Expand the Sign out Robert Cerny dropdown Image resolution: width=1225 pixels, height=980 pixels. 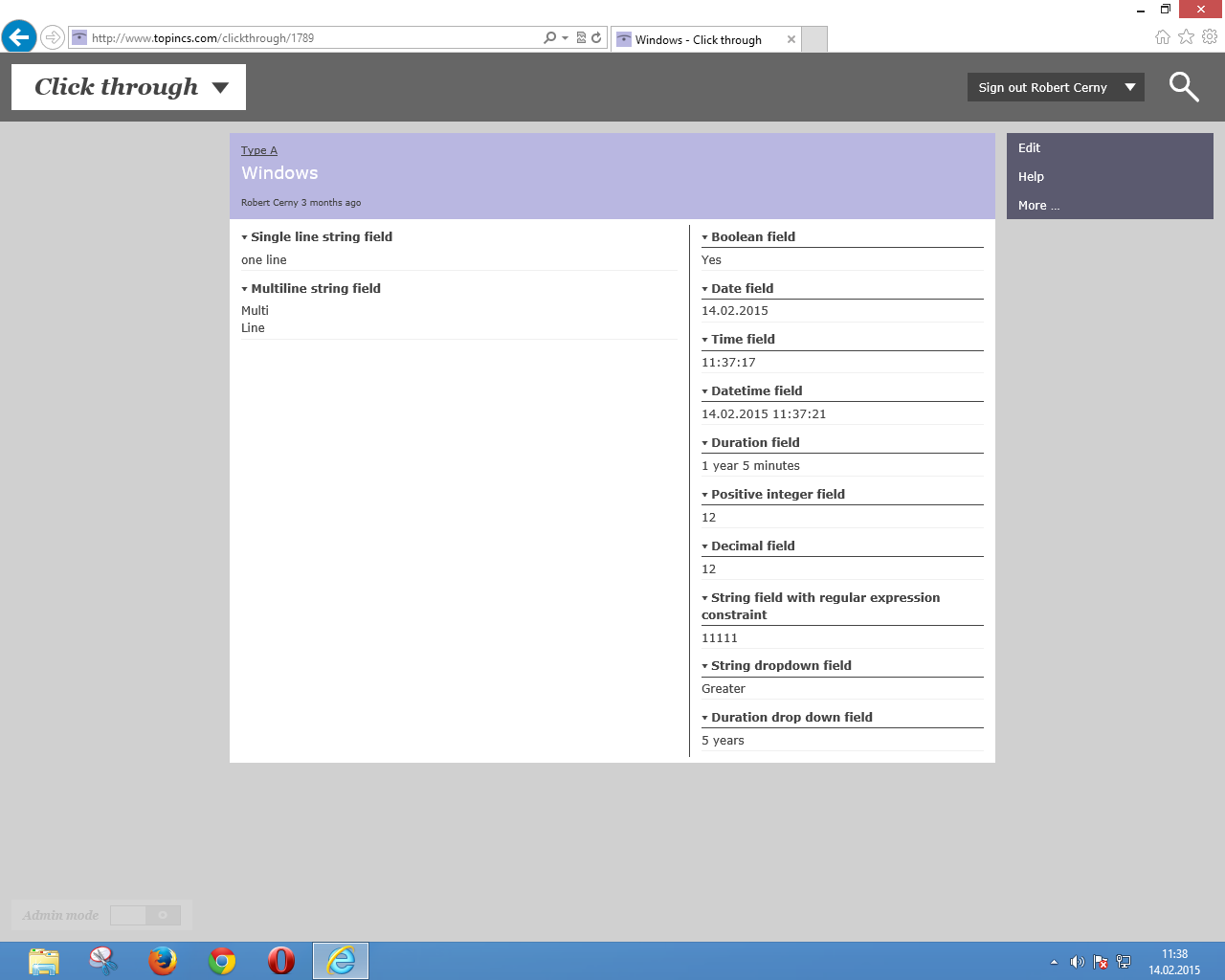(x=1130, y=87)
